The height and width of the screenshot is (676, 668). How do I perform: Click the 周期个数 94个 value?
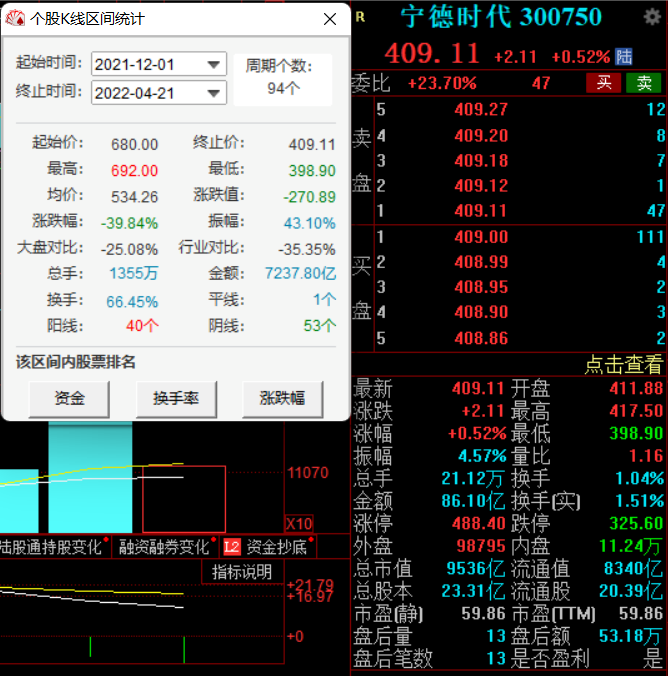(x=283, y=88)
